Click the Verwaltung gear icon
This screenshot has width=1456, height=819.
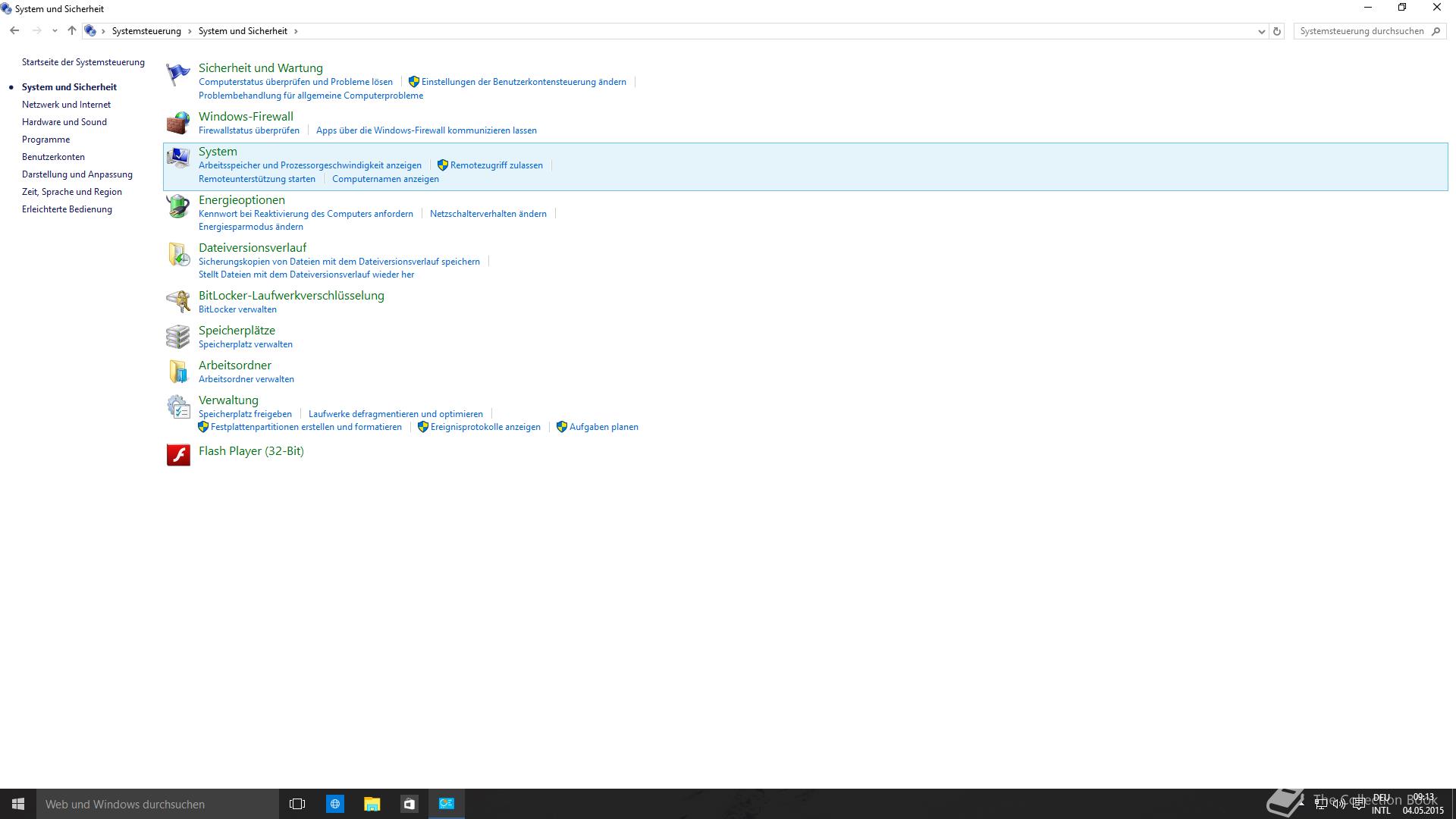(x=178, y=406)
